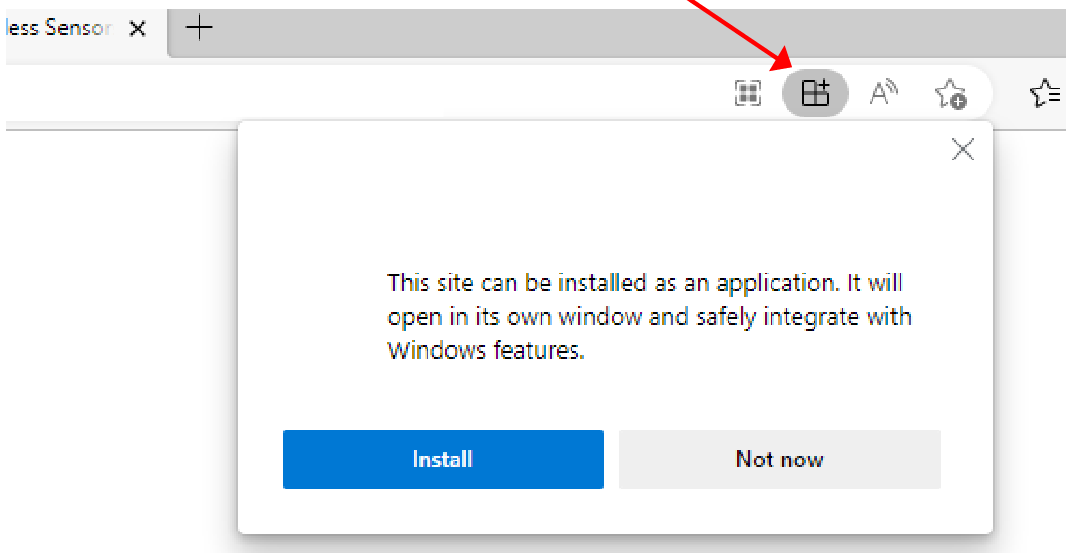Open Read aloud from the address bar
Image resolution: width=1070 pixels, height=553 pixels.
click(x=883, y=94)
